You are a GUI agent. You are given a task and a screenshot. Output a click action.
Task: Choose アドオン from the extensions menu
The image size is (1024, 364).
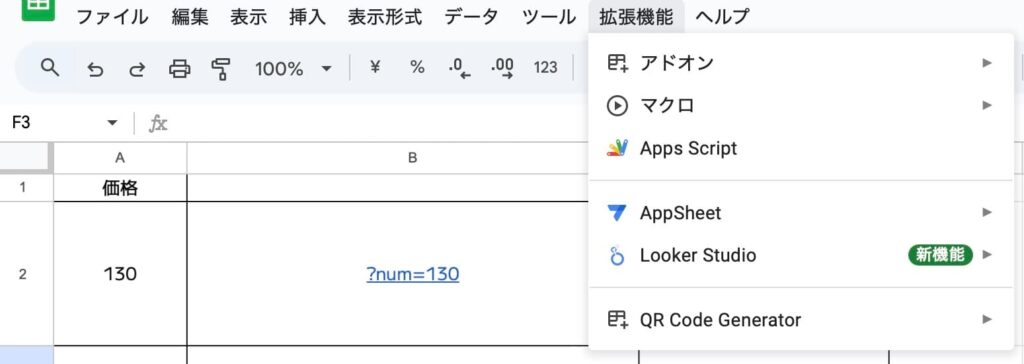[x=801, y=63]
